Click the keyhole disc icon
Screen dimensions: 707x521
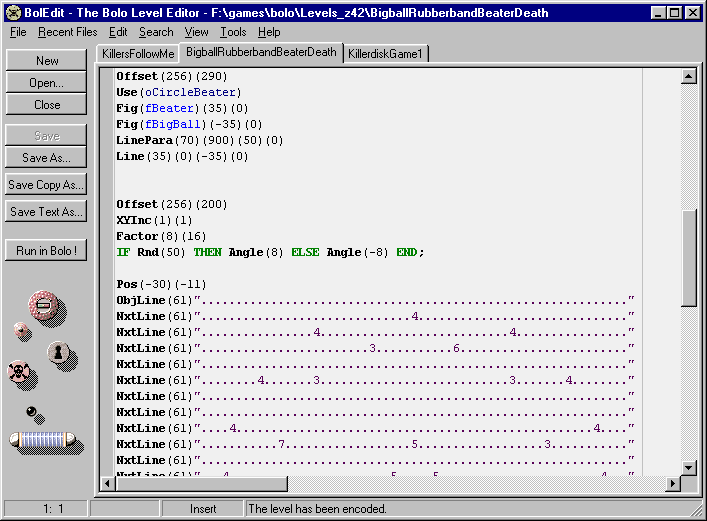tap(58, 352)
